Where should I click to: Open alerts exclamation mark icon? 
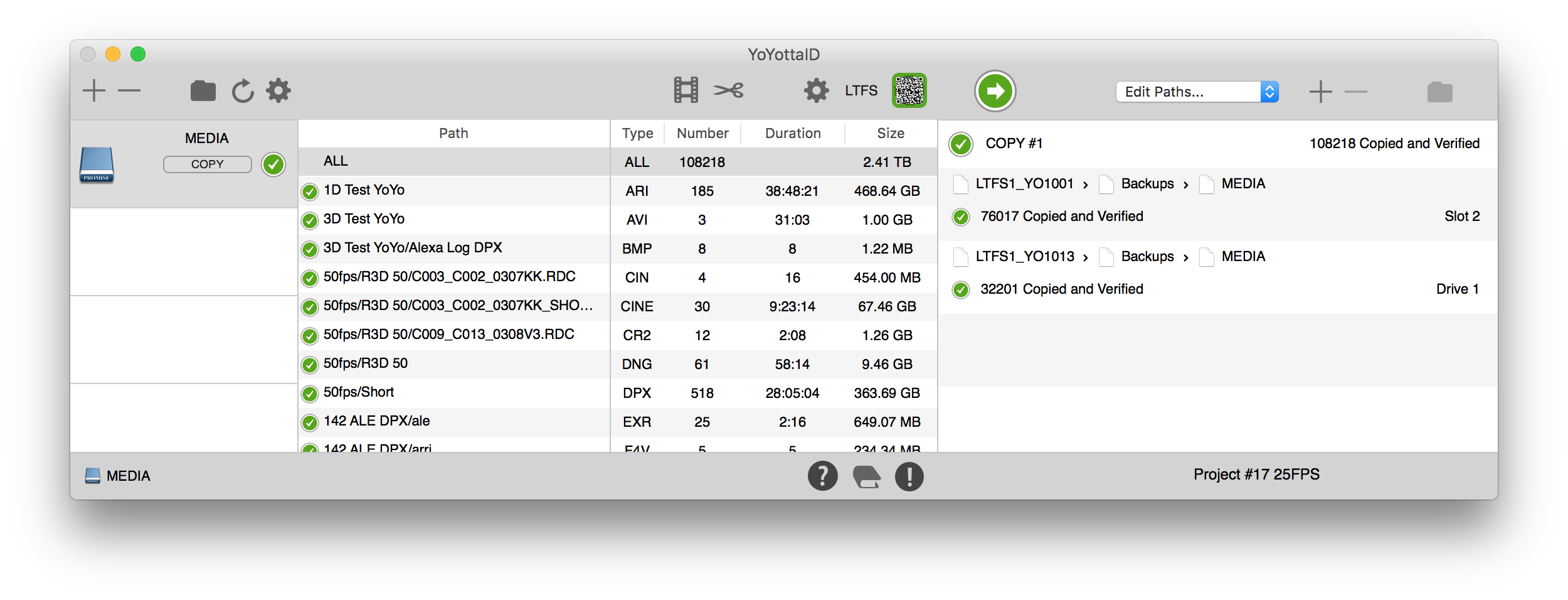909,476
